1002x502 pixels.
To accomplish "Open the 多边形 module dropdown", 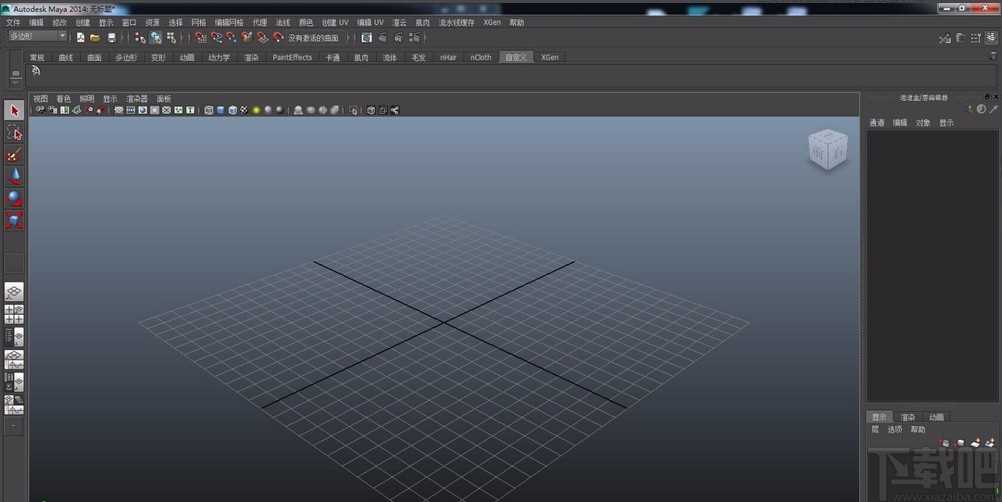I will (36, 37).
